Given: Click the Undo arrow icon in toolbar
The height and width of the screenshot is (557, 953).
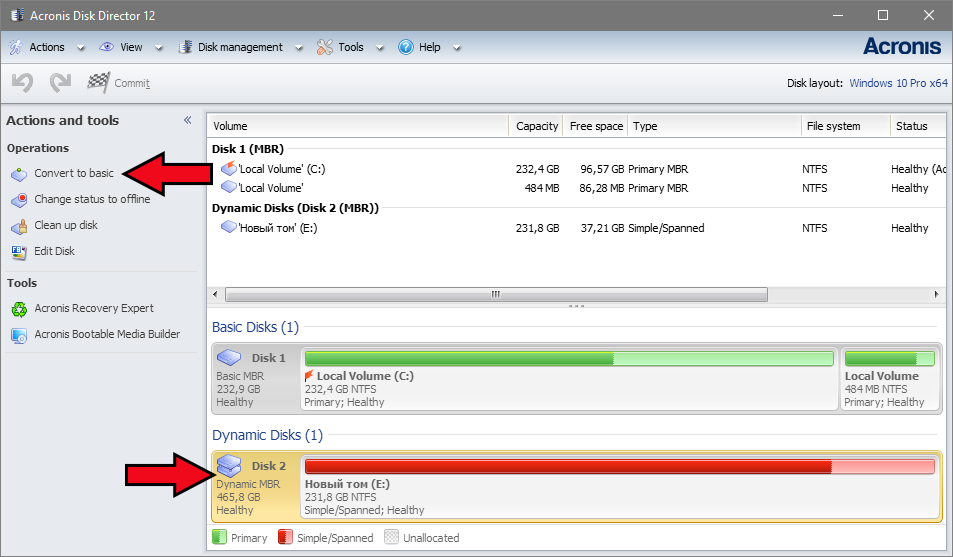Looking at the screenshot, I should click(22, 83).
